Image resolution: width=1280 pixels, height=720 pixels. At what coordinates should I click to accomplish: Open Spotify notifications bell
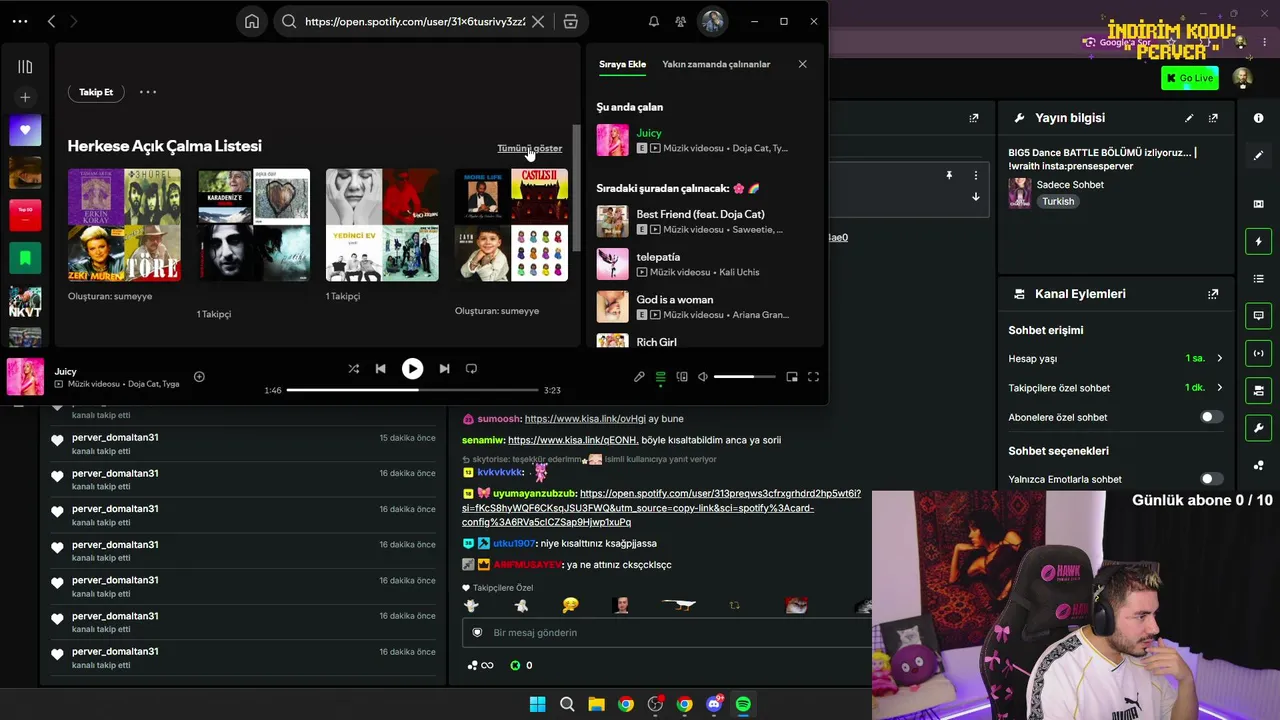[x=653, y=21]
